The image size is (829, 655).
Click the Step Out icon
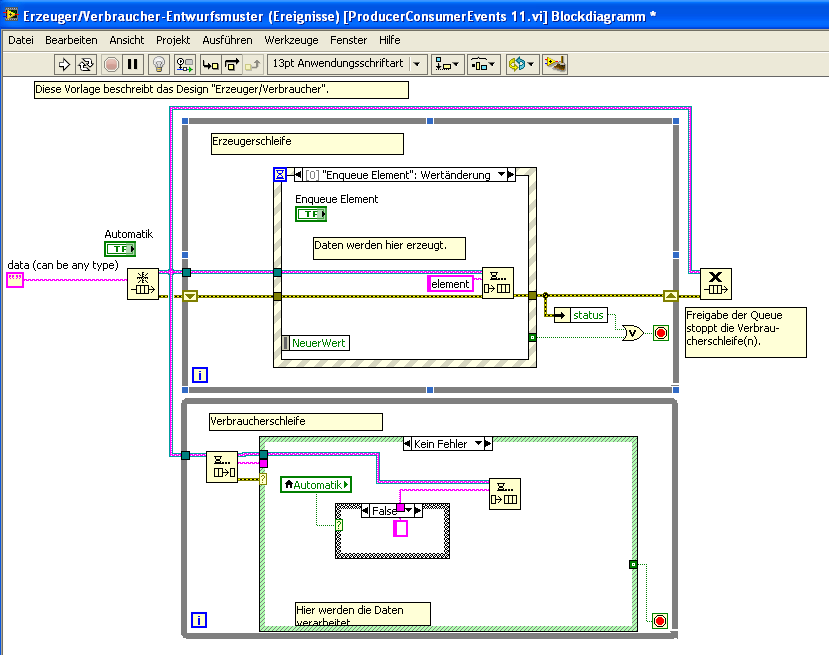click(253, 64)
